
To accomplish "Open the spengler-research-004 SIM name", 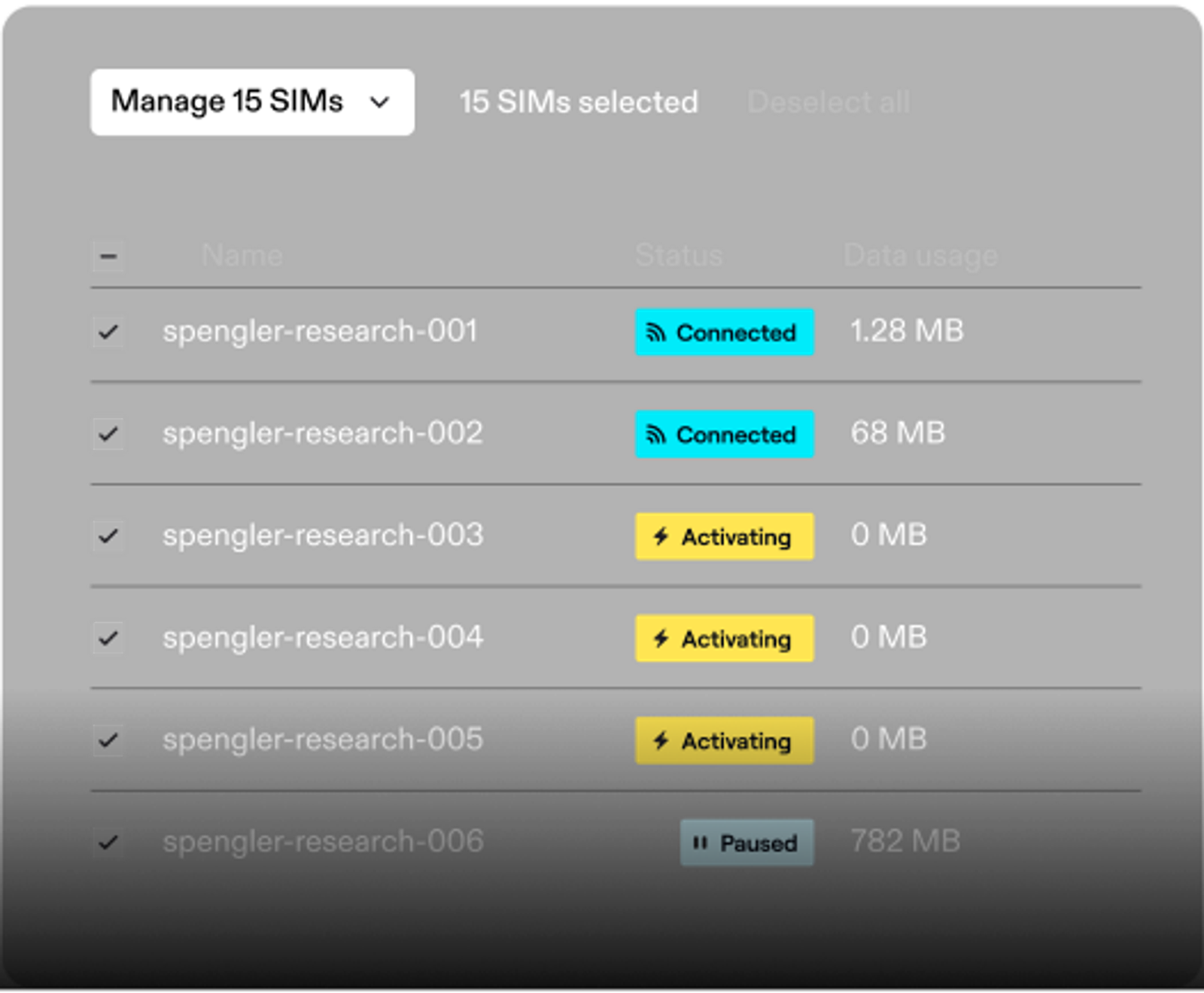I will (x=323, y=638).
